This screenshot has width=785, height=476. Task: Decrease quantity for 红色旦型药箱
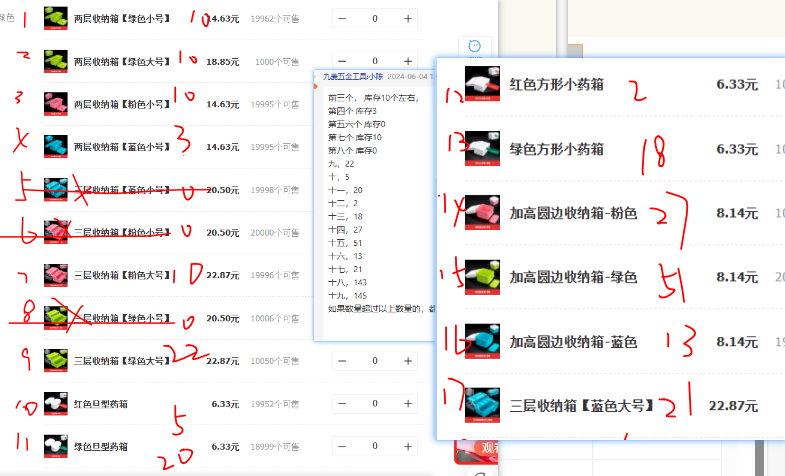(x=342, y=403)
